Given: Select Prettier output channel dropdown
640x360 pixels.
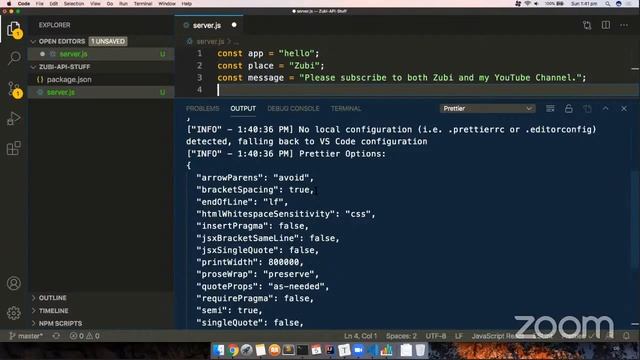Looking at the screenshot, I should (487, 109).
